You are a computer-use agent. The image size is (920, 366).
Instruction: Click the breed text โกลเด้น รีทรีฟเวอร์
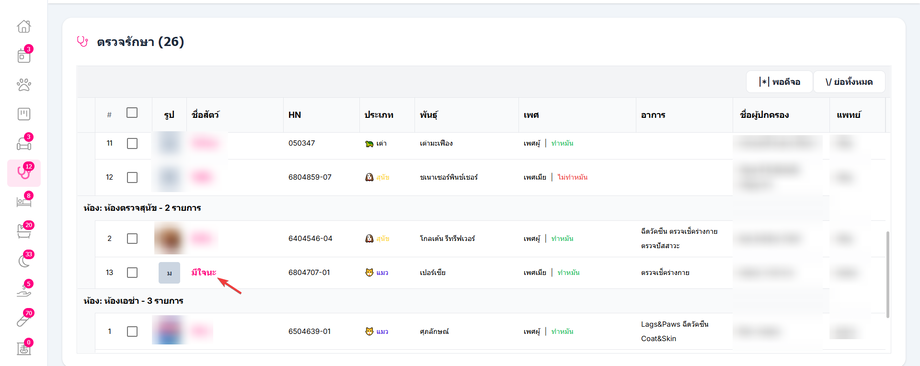point(448,239)
